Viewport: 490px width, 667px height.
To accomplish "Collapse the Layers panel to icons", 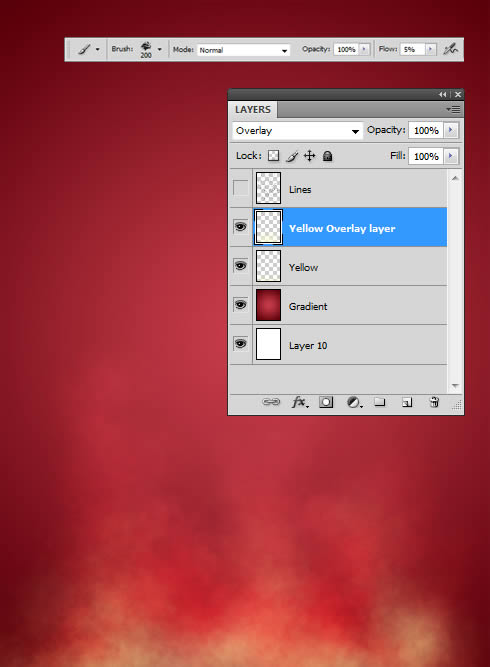I will (x=443, y=94).
